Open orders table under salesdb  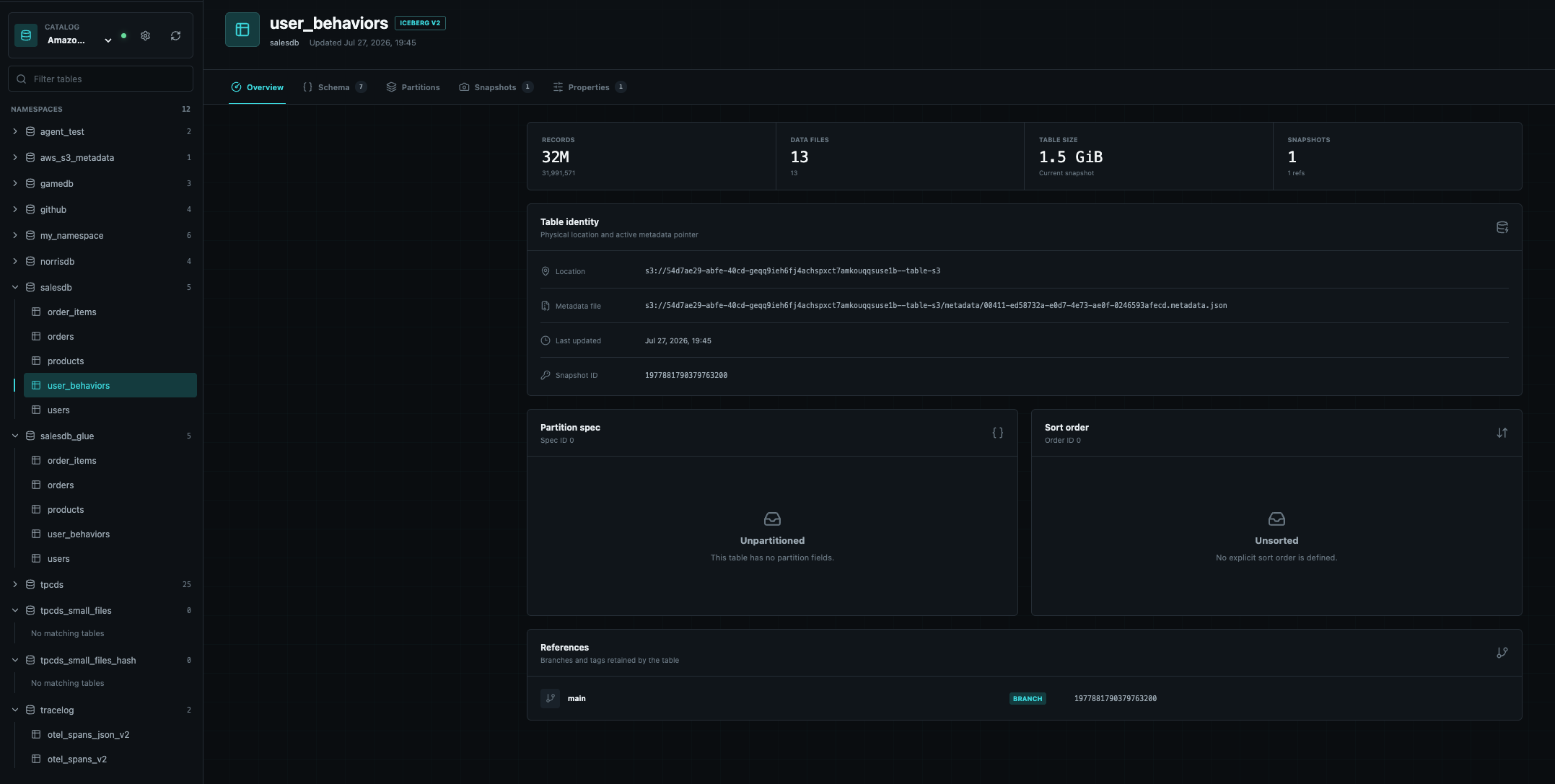click(110, 336)
